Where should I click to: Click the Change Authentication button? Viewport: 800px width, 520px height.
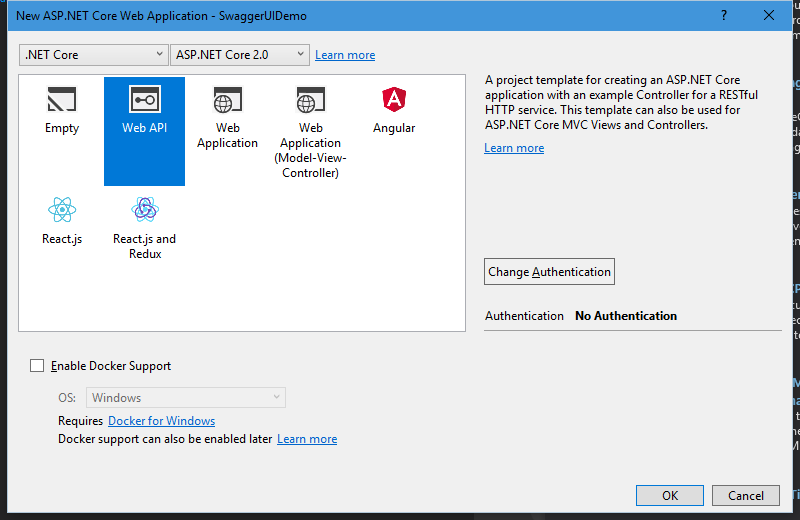549,272
